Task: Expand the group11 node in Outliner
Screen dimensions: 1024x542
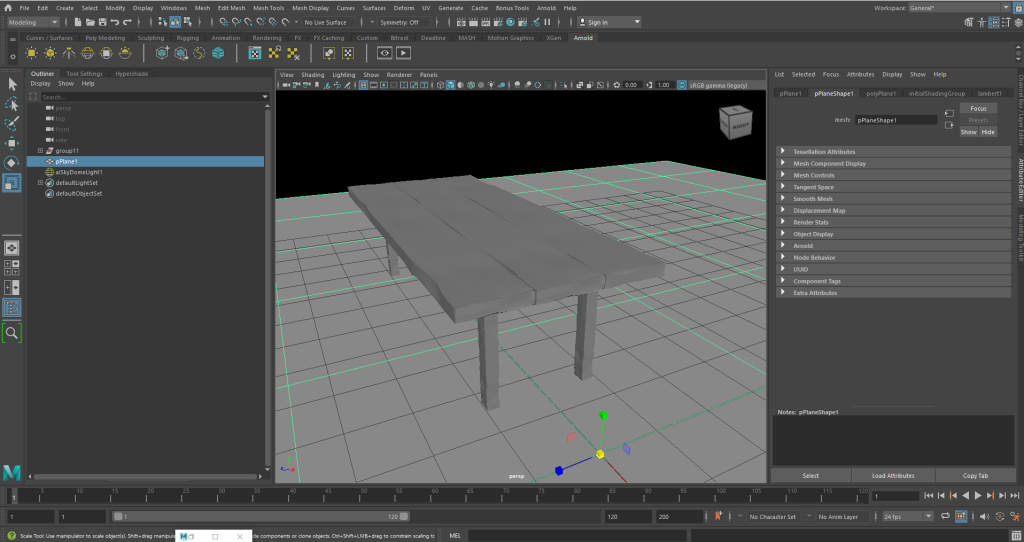Action: tap(40, 151)
